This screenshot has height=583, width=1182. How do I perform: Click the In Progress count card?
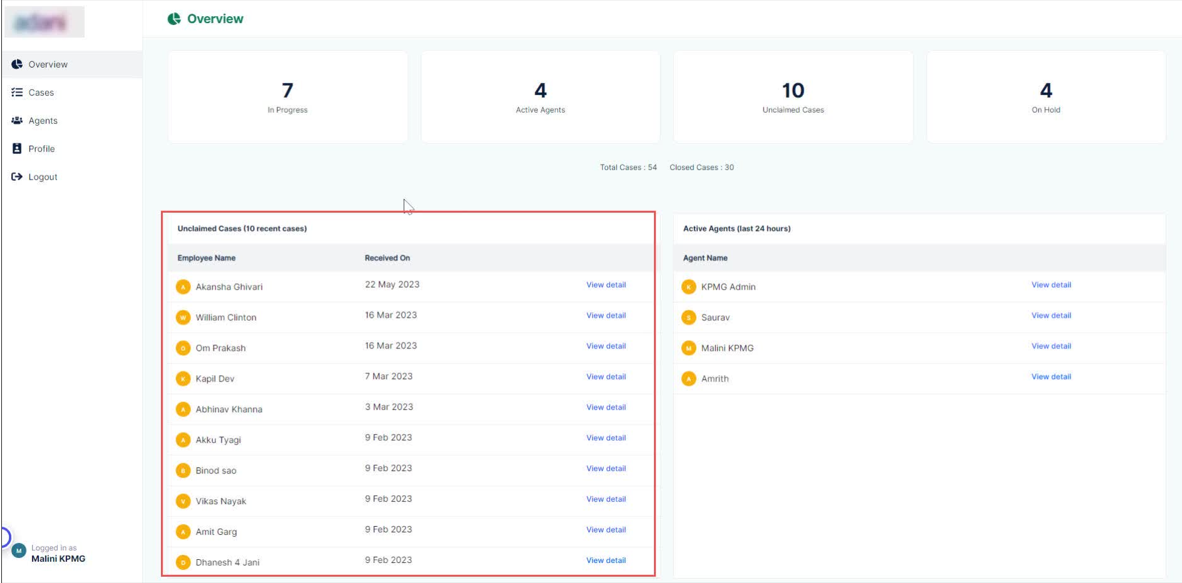(288, 97)
